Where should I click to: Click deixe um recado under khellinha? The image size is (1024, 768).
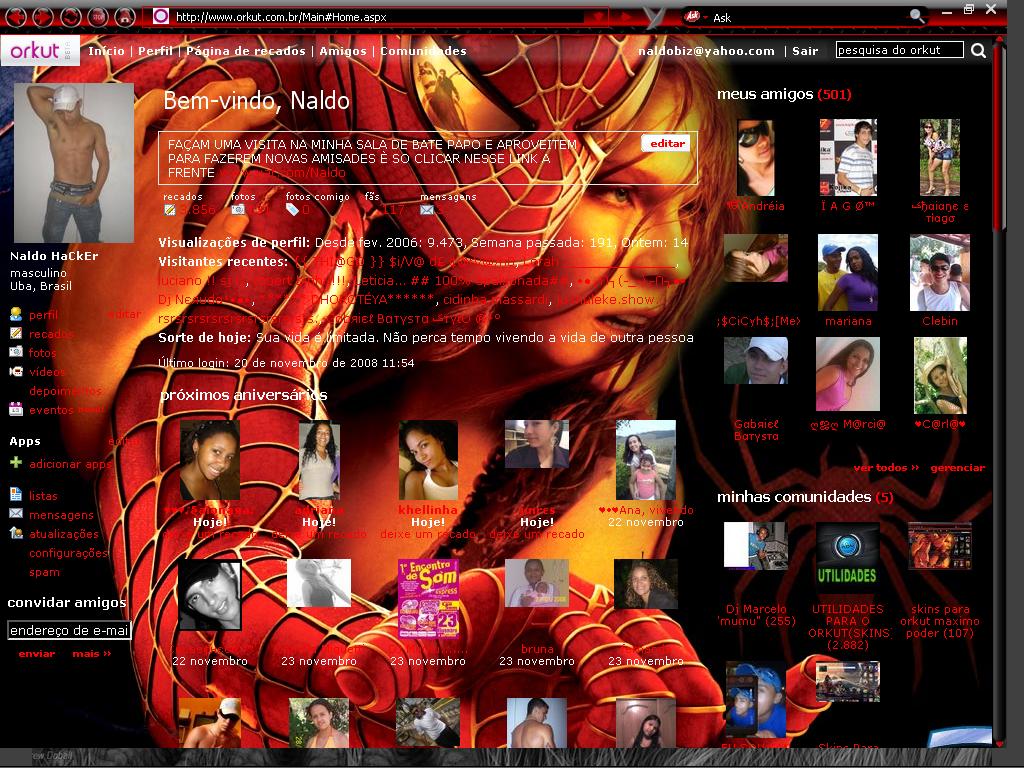[x=428, y=534]
